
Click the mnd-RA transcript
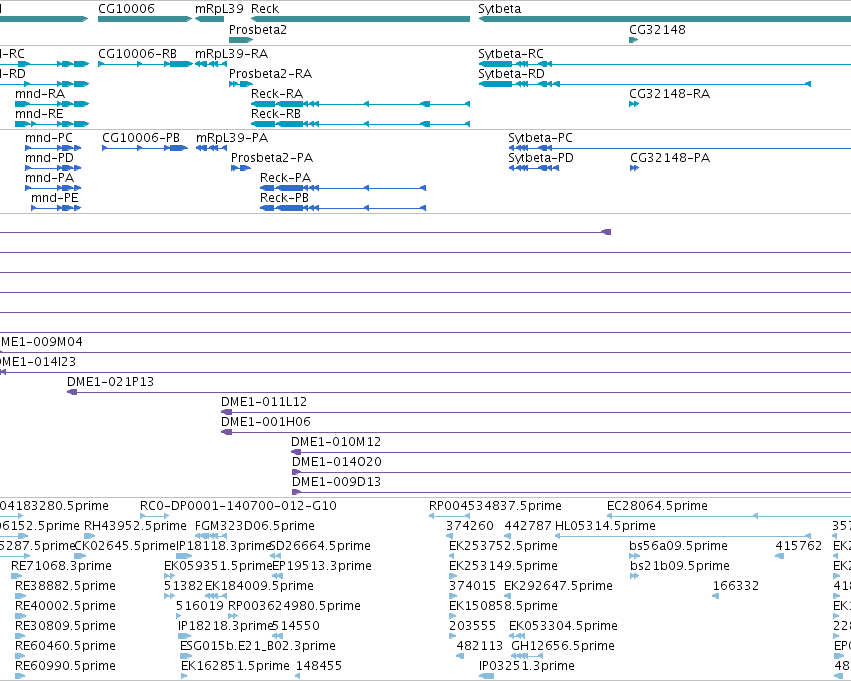52,104
